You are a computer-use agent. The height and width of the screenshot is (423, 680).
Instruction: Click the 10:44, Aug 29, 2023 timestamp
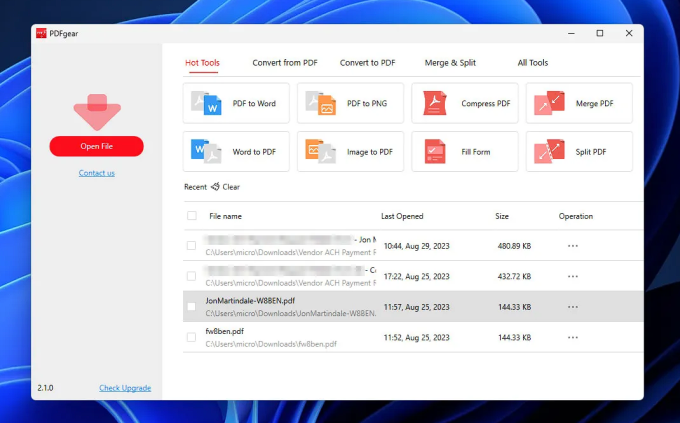[417, 246]
